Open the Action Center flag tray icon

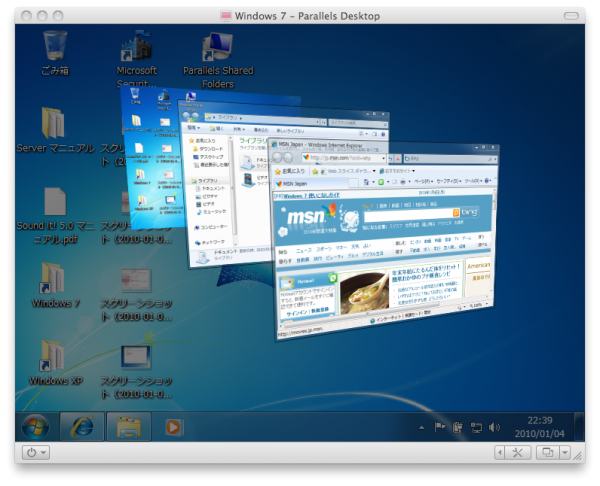tap(439, 427)
